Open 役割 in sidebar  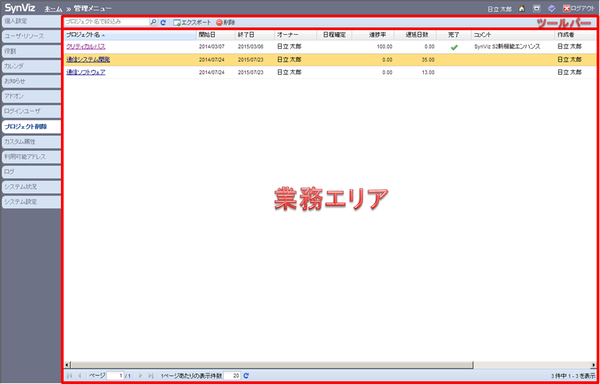click(x=31, y=51)
